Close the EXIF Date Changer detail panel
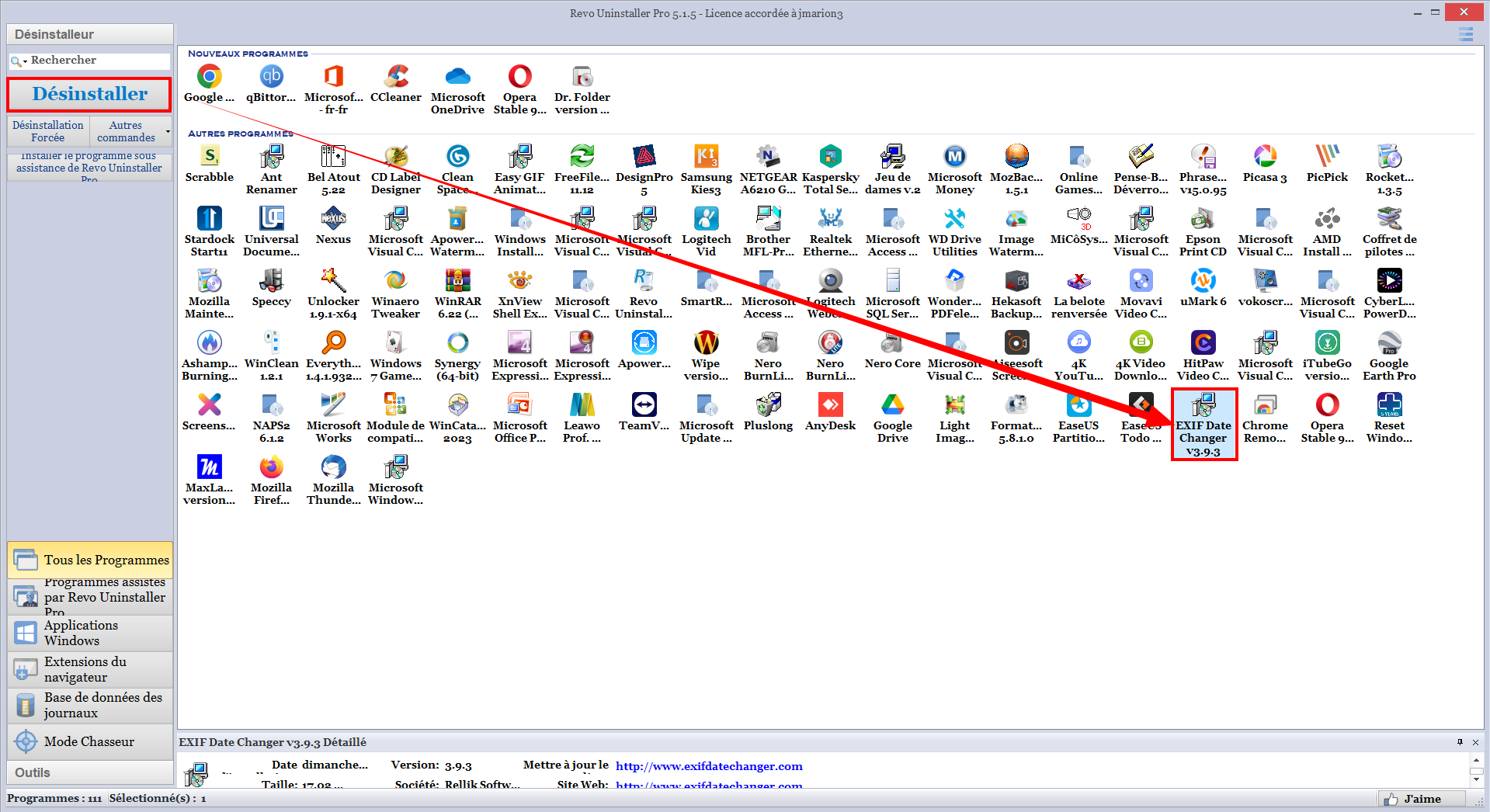 (x=1475, y=742)
